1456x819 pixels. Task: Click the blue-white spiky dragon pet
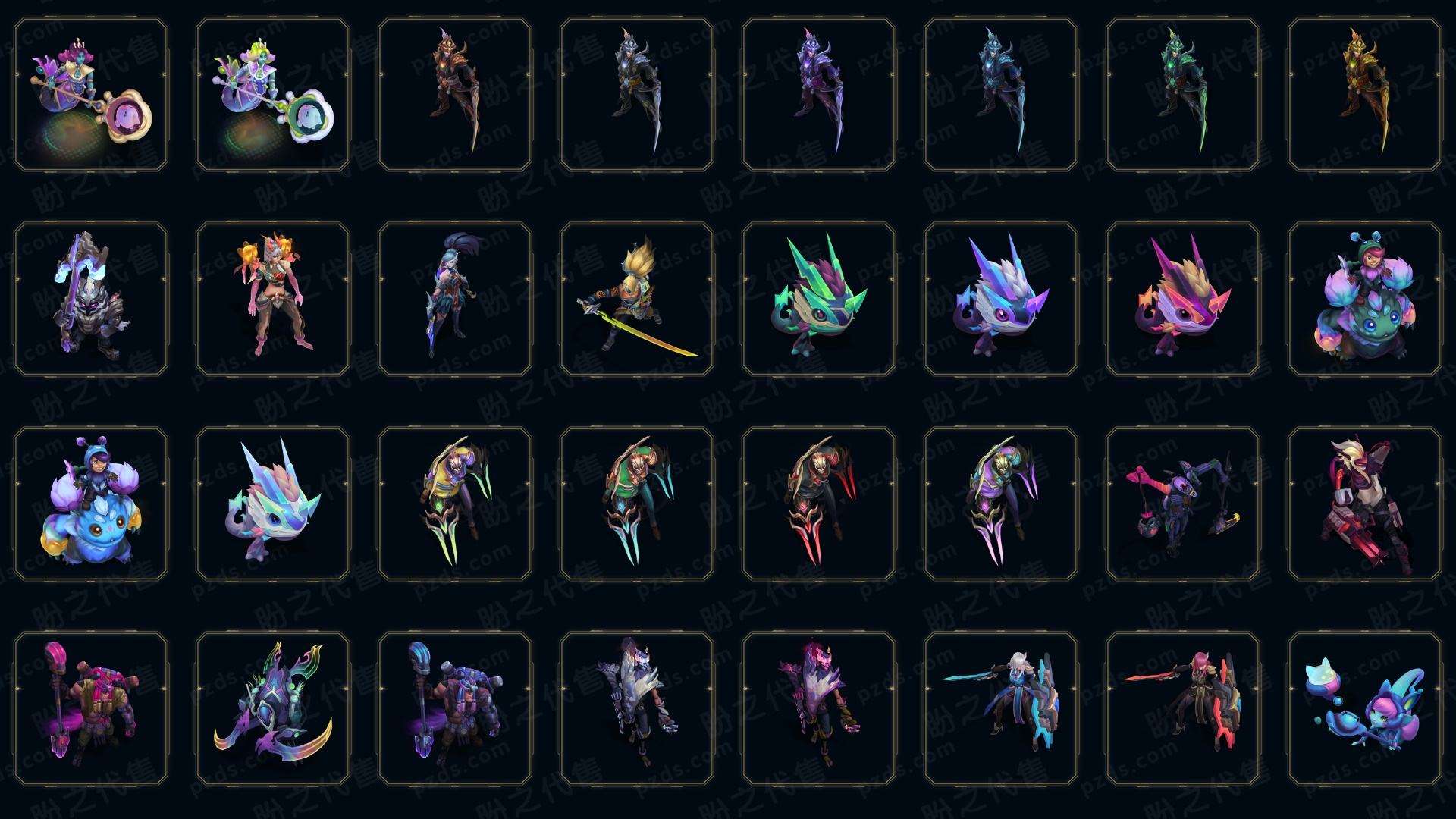[1001, 299]
